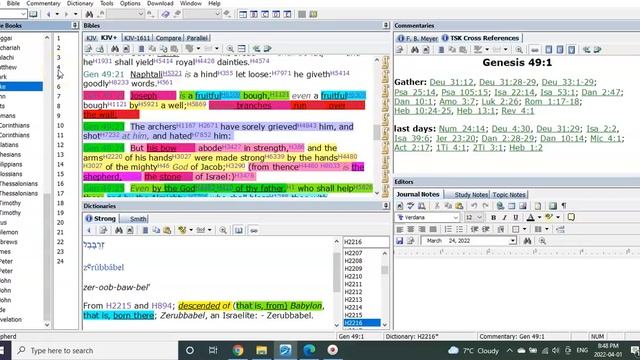Open the Num 24:14 cross reference link
The image size is (640, 360).
(x=462, y=129)
